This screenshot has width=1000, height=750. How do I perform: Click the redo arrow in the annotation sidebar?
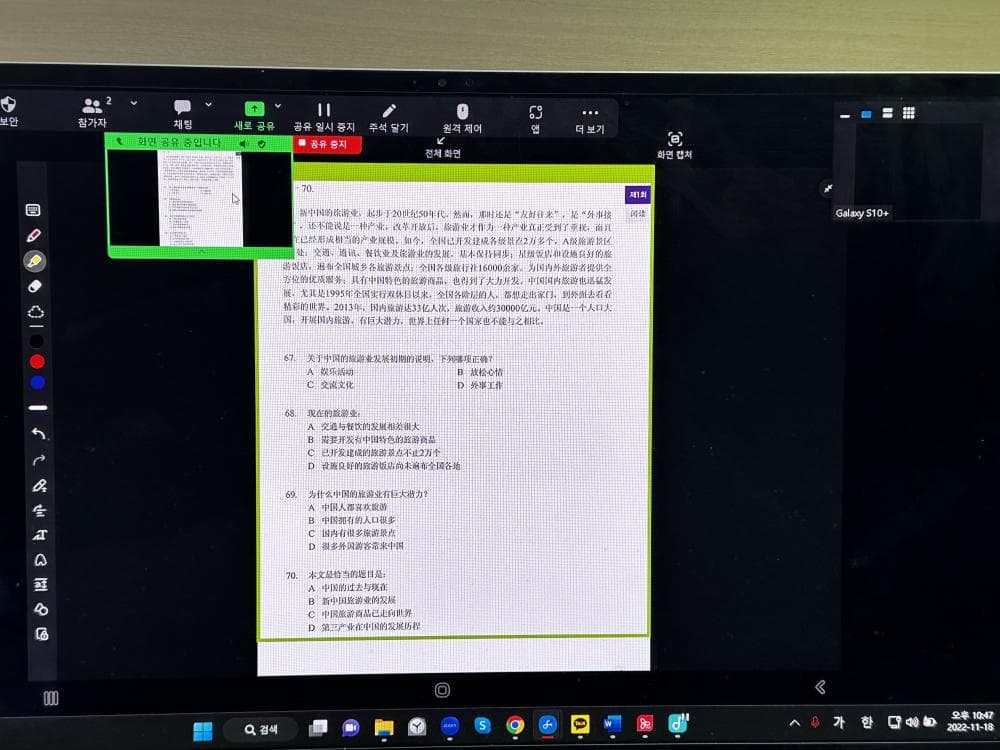[39, 460]
